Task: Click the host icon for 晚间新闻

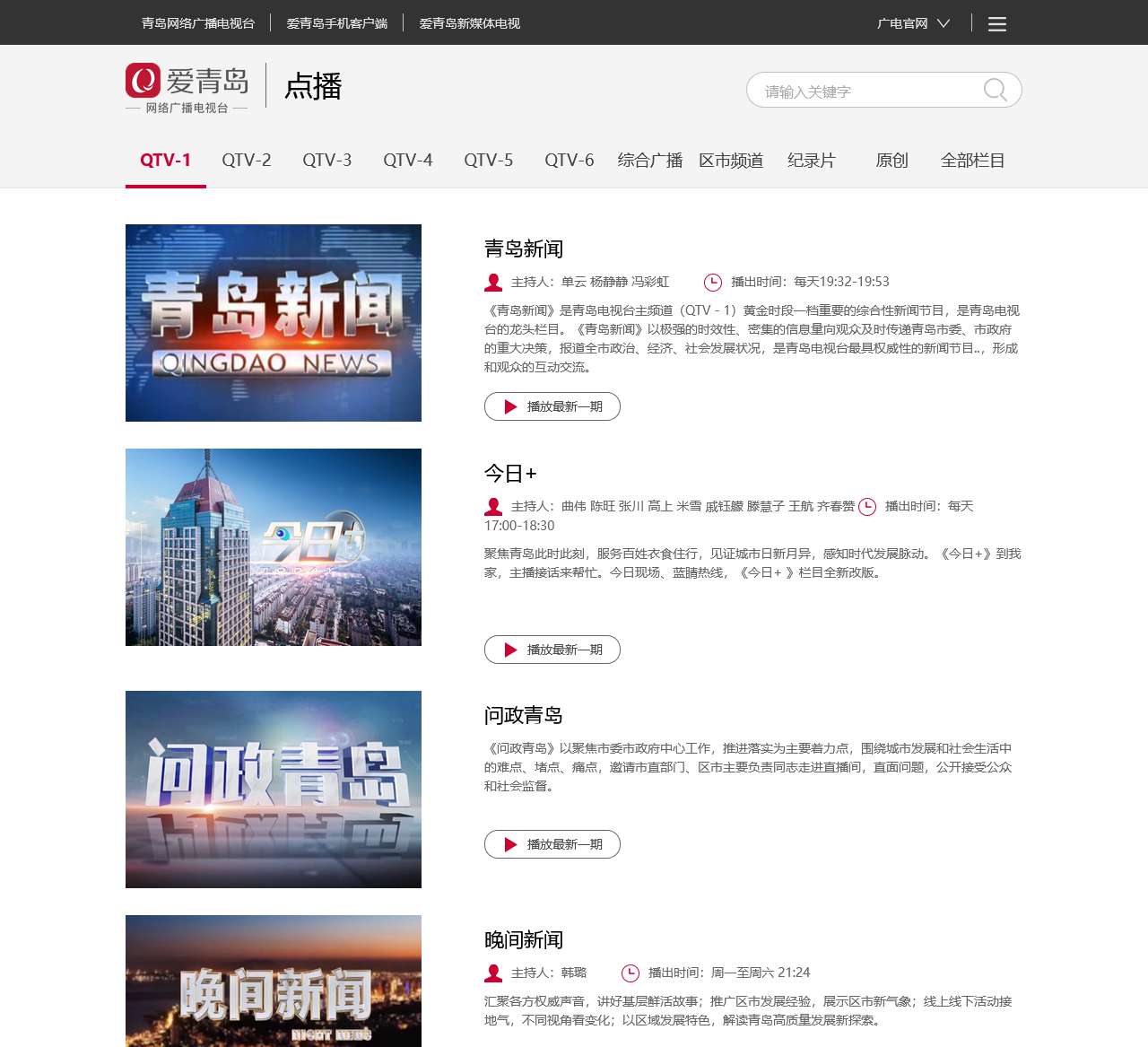Action: coord(493,973)
